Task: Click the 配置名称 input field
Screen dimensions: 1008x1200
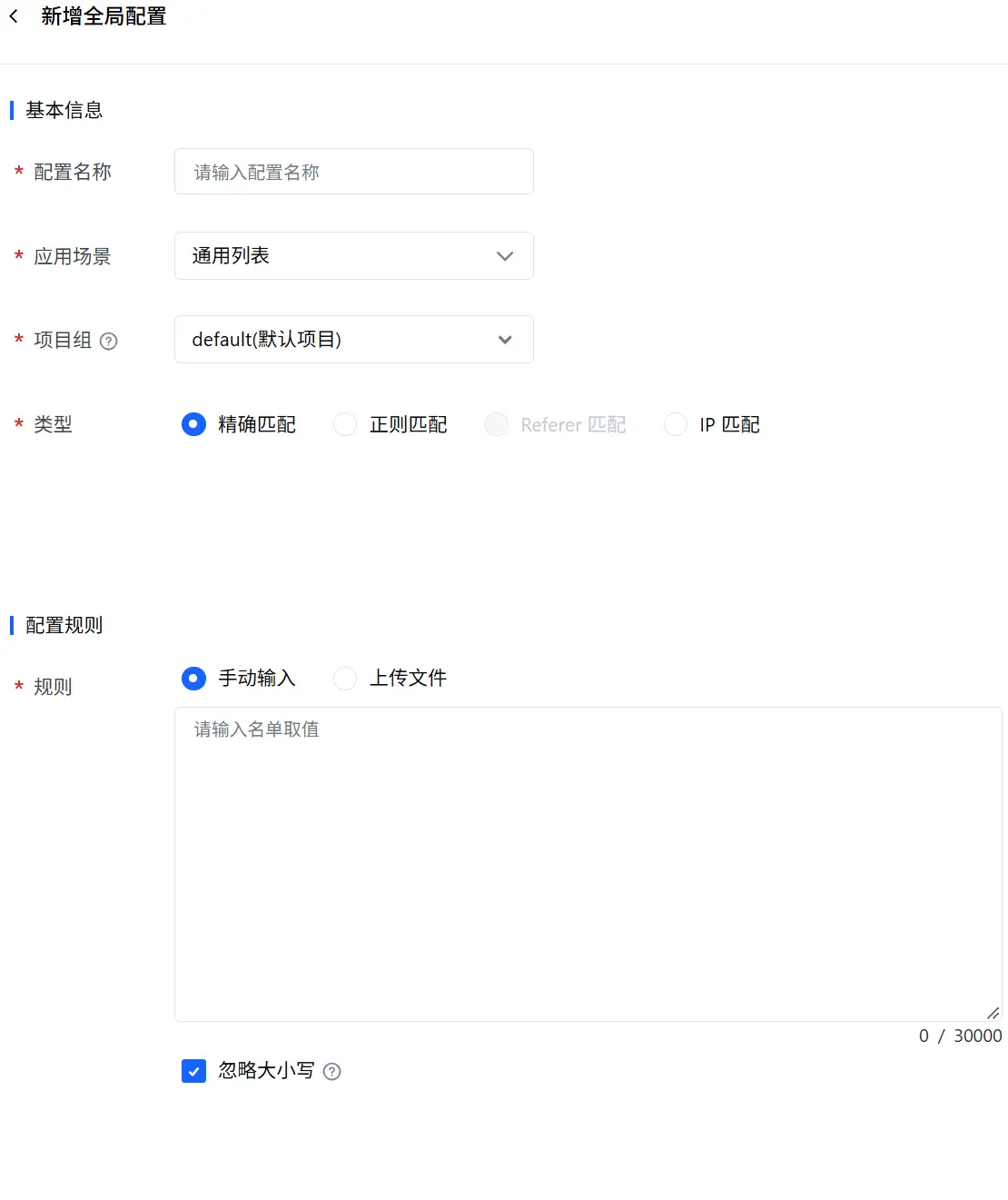Action: [354, 172]
